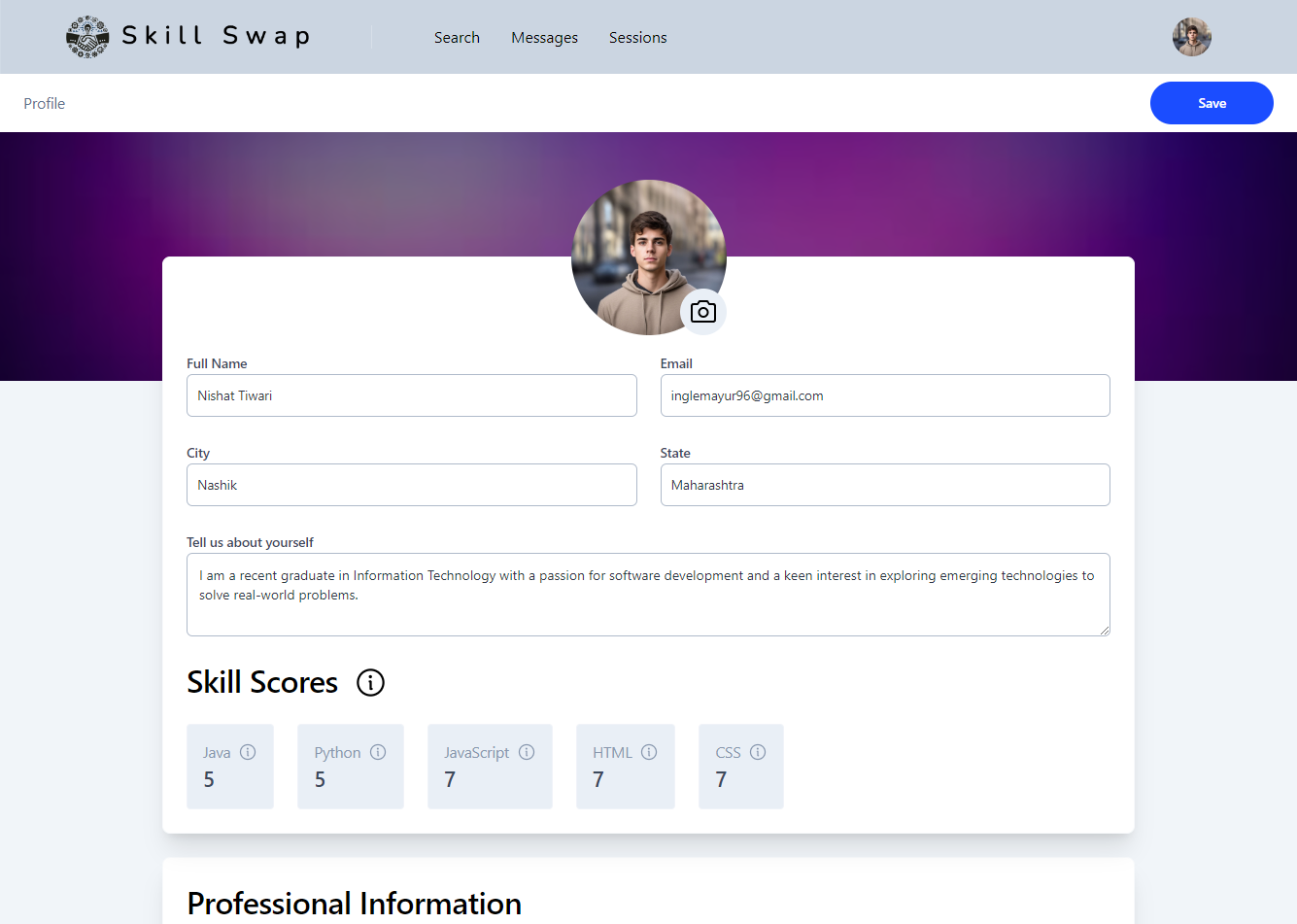Click the Skill Swap handshake logo
The width and height of the screenshot is (1297, 924).
pyautogui.click(x=86, y=36)
